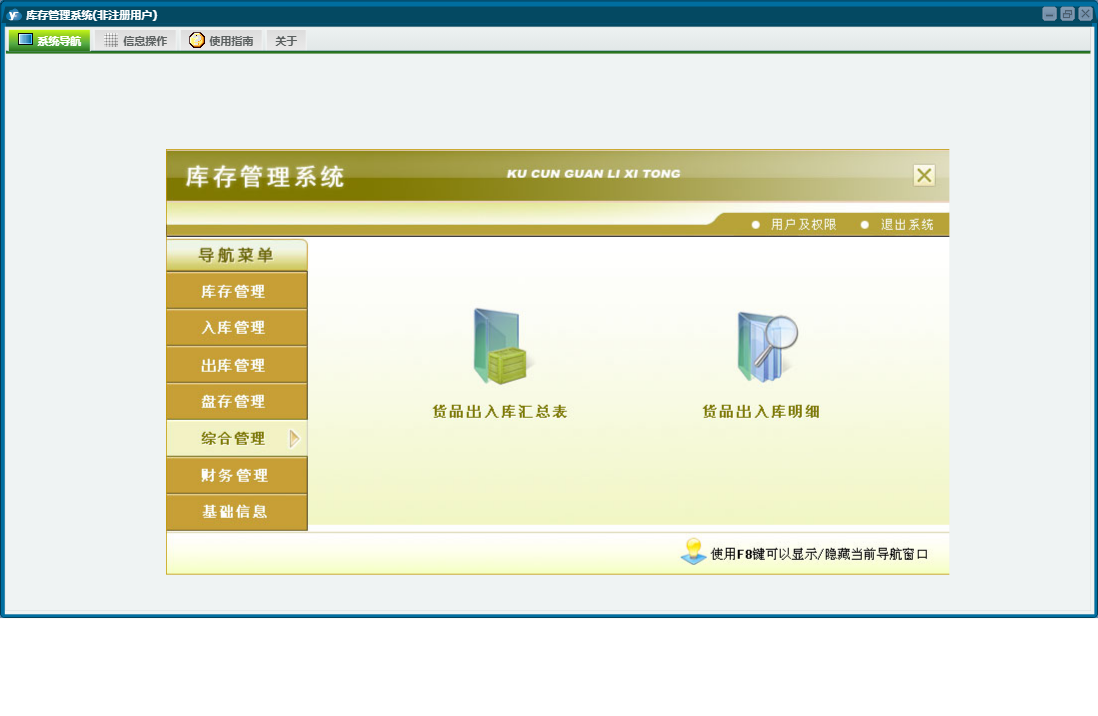The width and height of the screenshot is (1098, 716).
Task: Close the navigation panel with its X button
Action: tap(924, 175)
